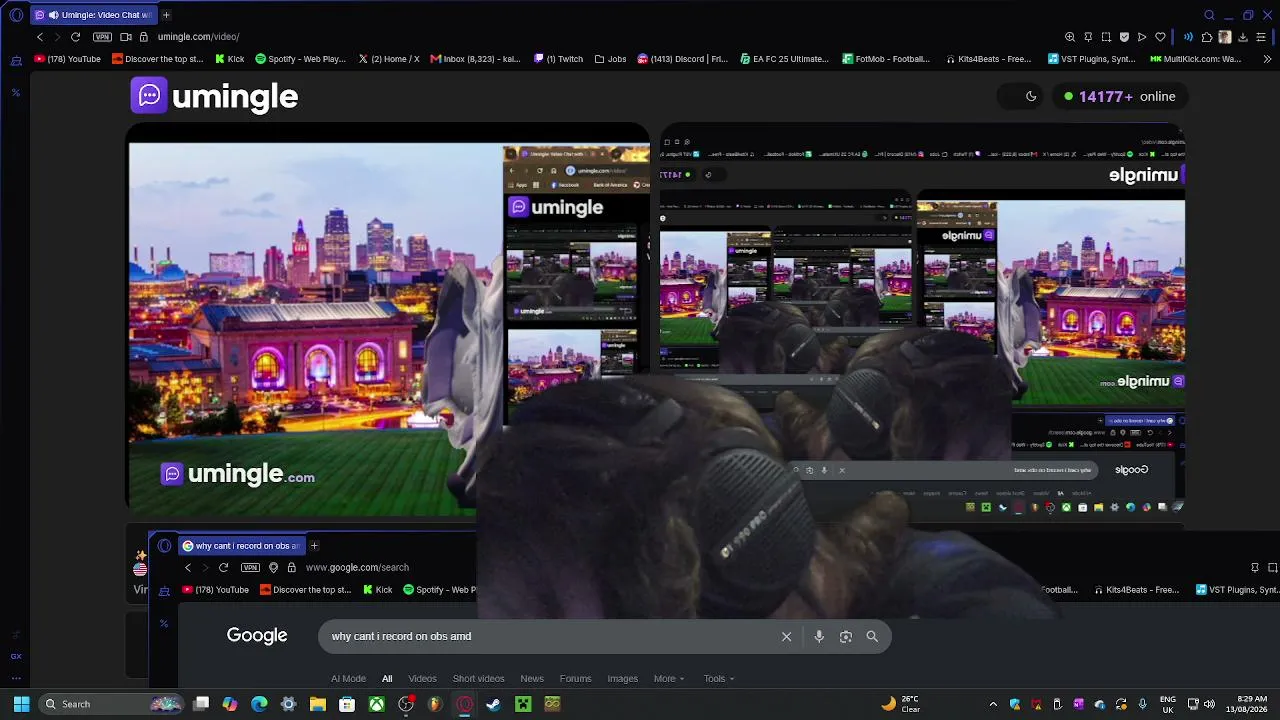Switch to the Images results tab
Screen dimensions: 1280x720
click(622, 679)
